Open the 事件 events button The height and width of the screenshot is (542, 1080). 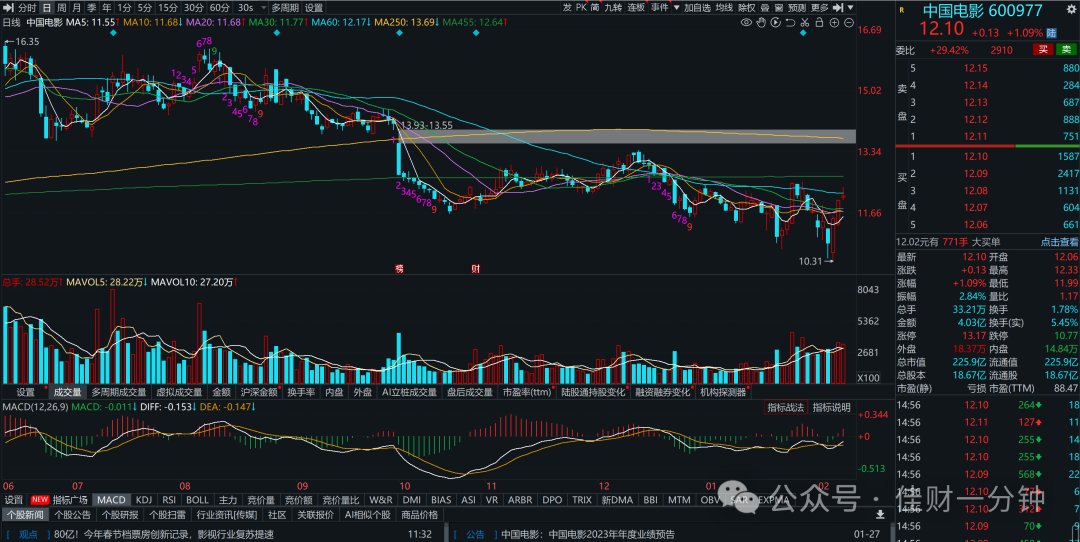point(659,8)
